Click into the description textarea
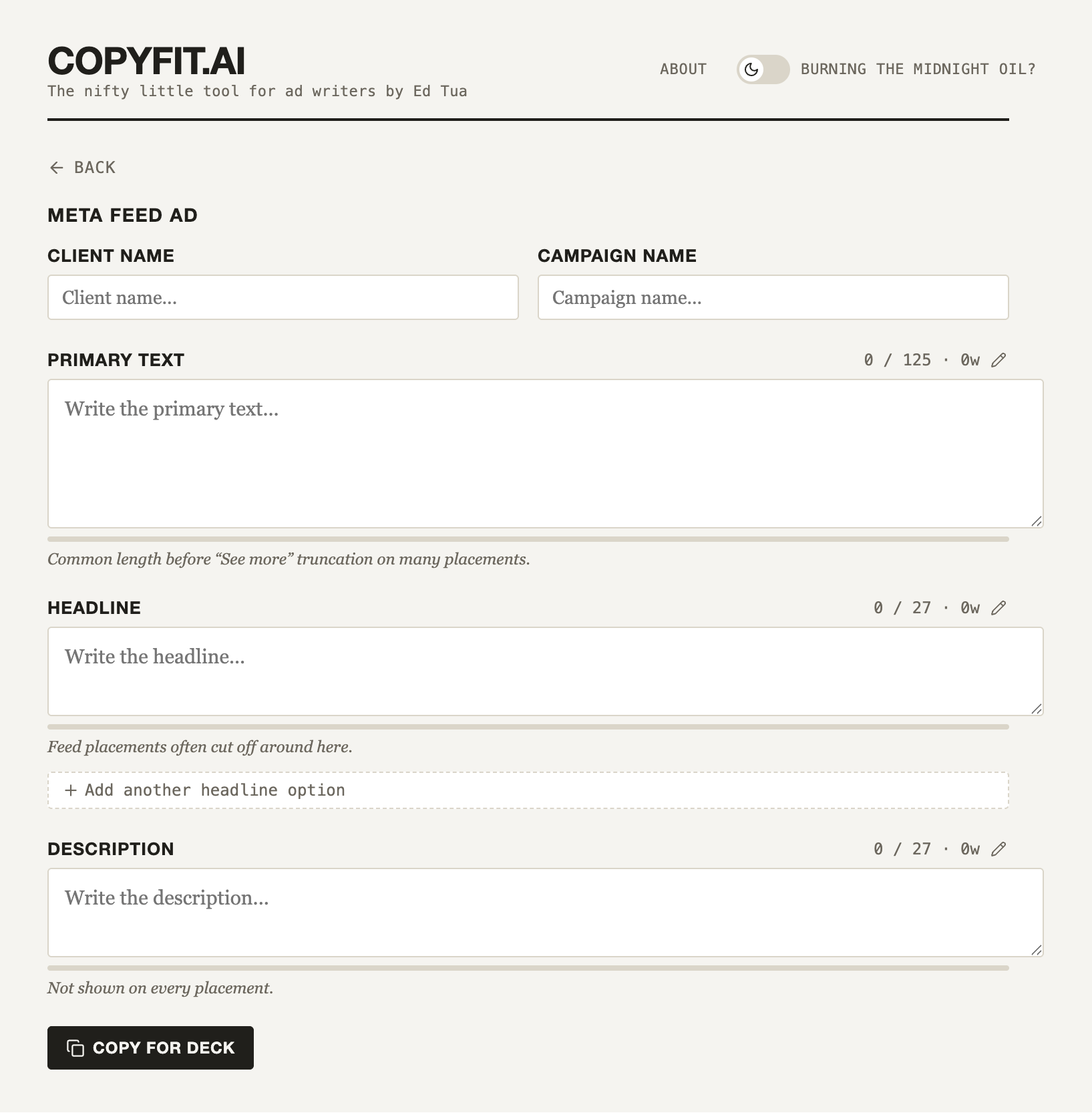This screenshot has height=1115, width=1092. 546,913
